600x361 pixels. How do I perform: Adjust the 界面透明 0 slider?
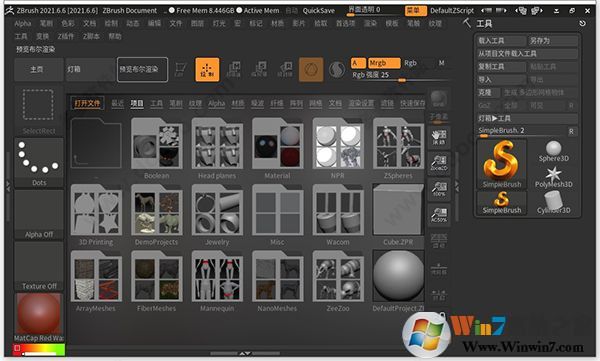373,11
